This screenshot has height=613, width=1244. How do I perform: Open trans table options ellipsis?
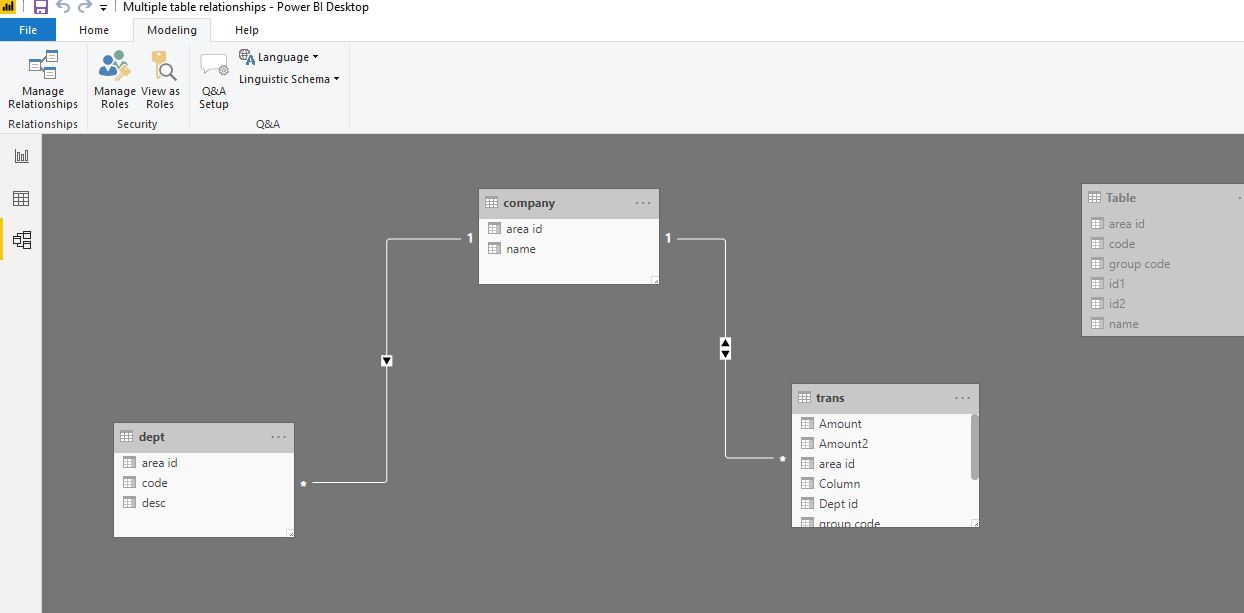tap(962, 398)
